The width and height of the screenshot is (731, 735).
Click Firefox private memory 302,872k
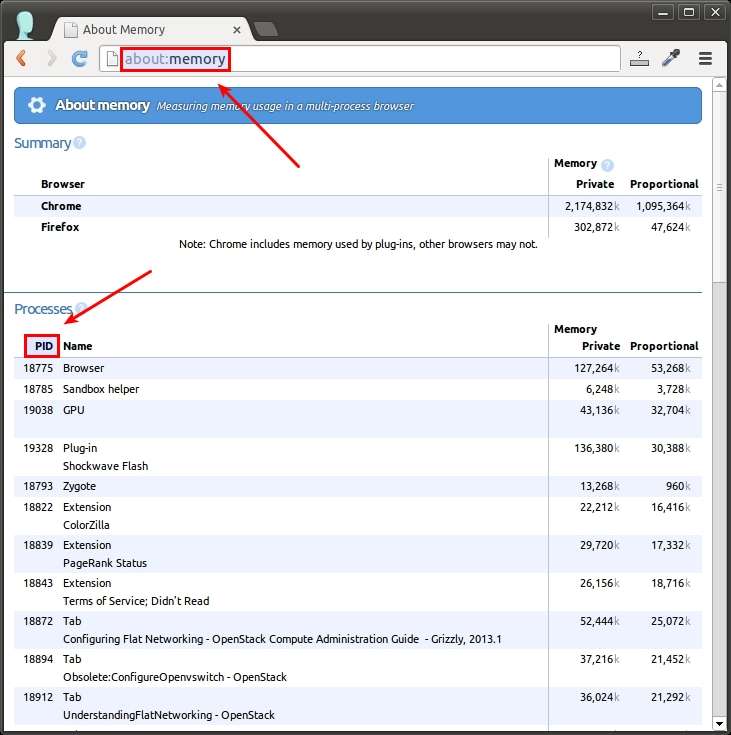point(596,227)
